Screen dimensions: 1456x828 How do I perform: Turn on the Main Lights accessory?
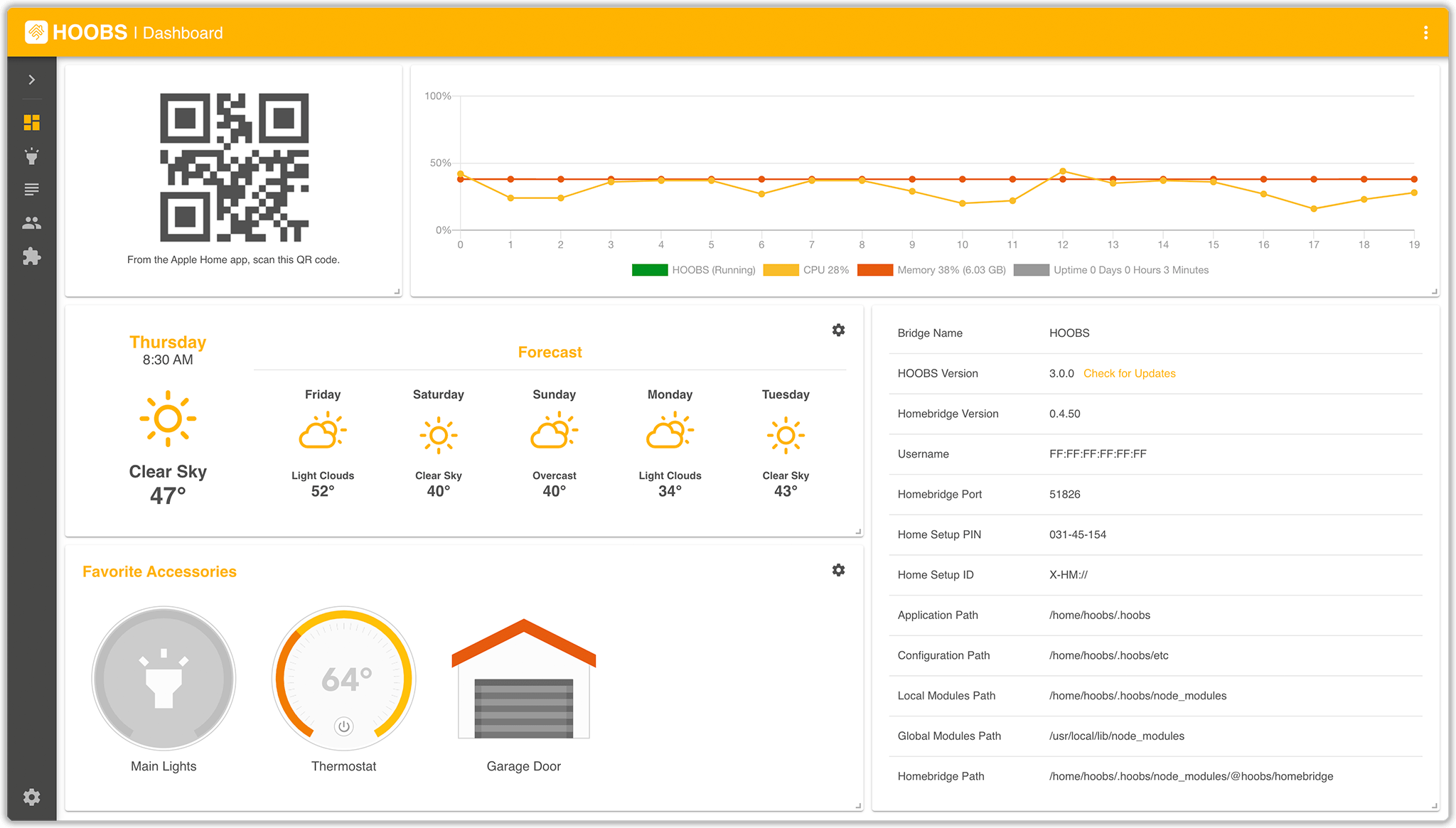163,679
